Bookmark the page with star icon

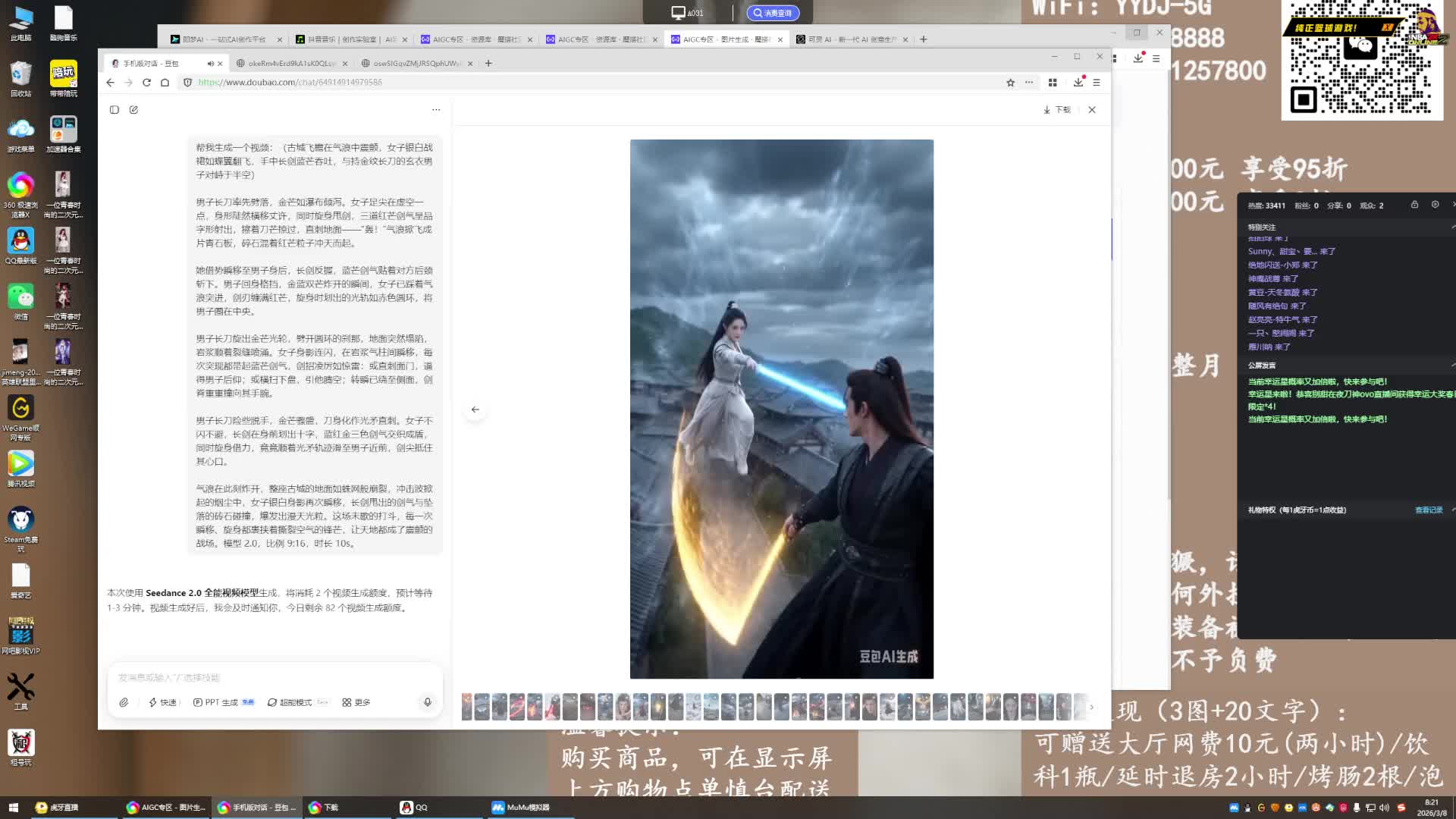(x=1010, y=83)
